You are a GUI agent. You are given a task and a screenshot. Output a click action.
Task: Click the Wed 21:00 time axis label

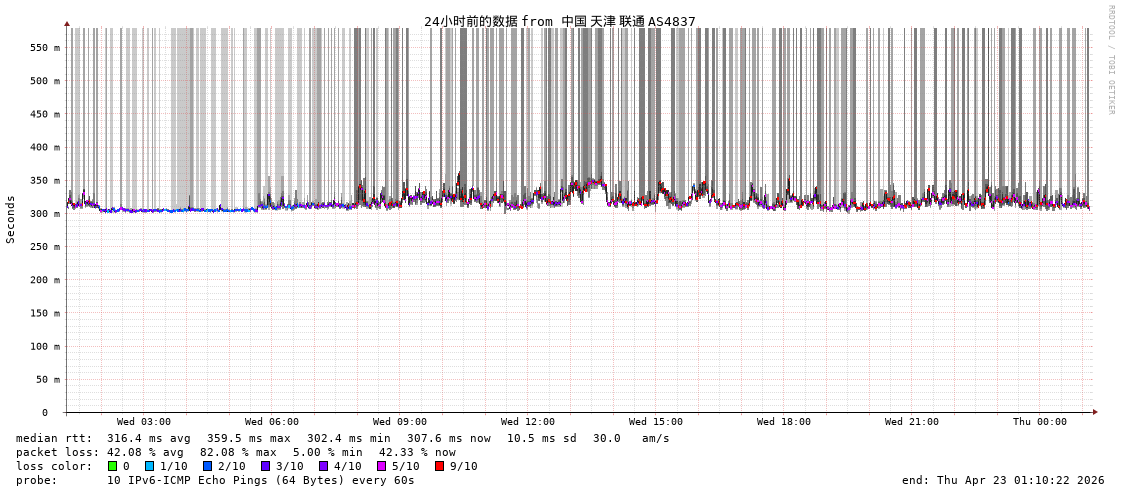[x=912, y=422]
